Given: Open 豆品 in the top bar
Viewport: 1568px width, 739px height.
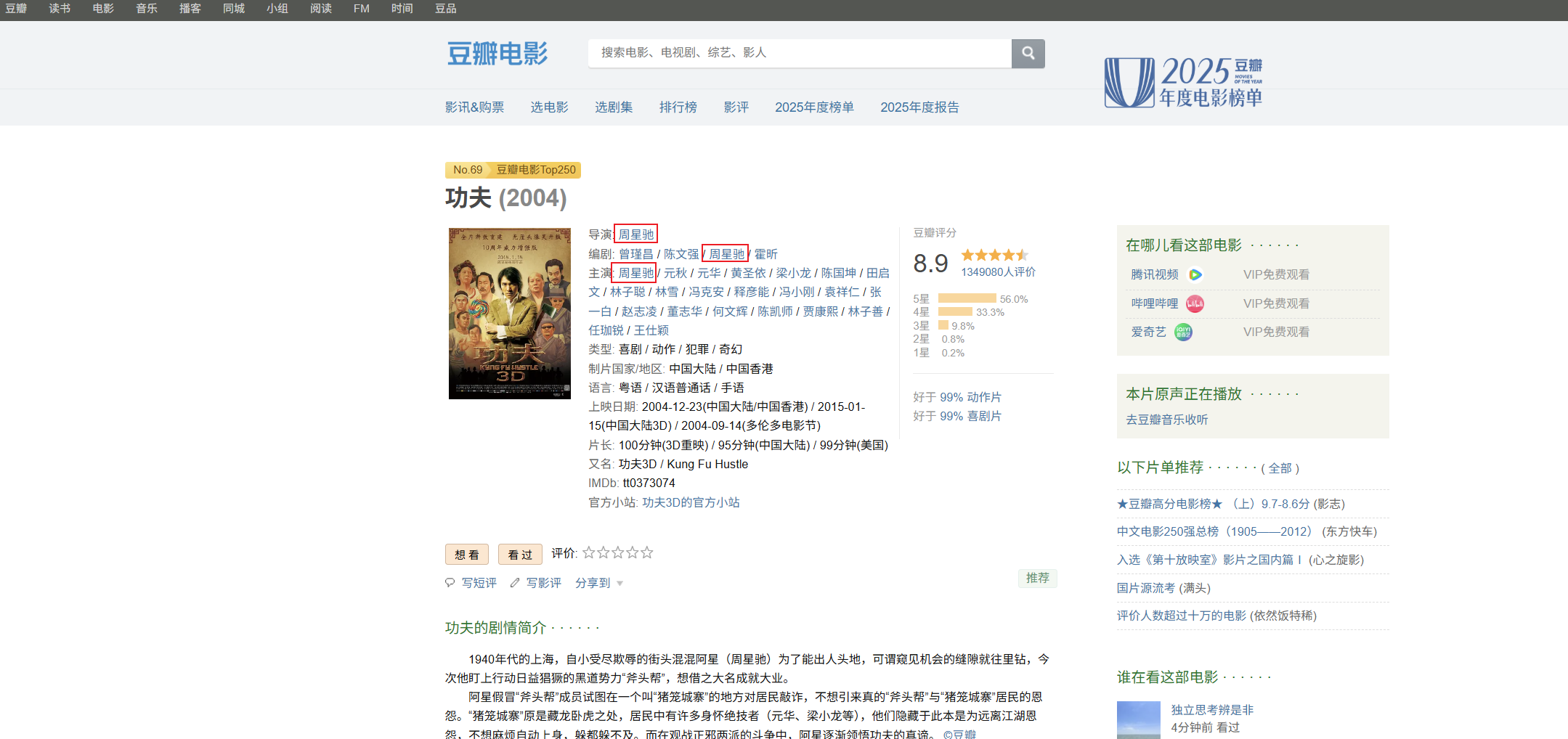Looking at the screenshot, I should point(446,9).
